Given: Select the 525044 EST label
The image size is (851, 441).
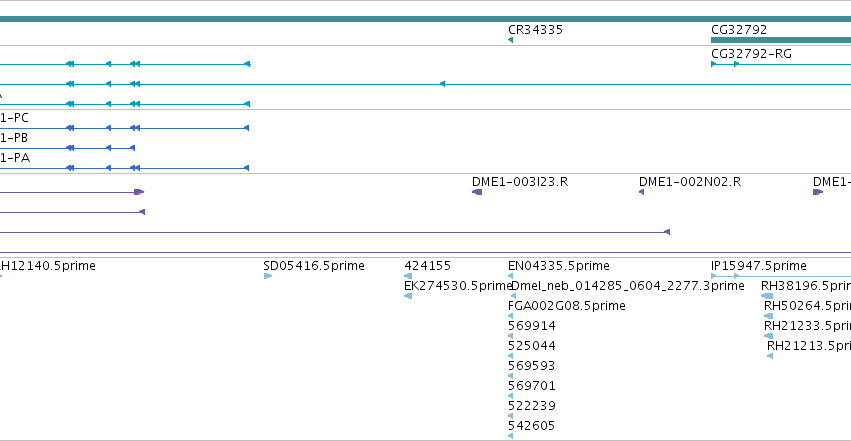Looking at the screenshot, I should (532, 346).
